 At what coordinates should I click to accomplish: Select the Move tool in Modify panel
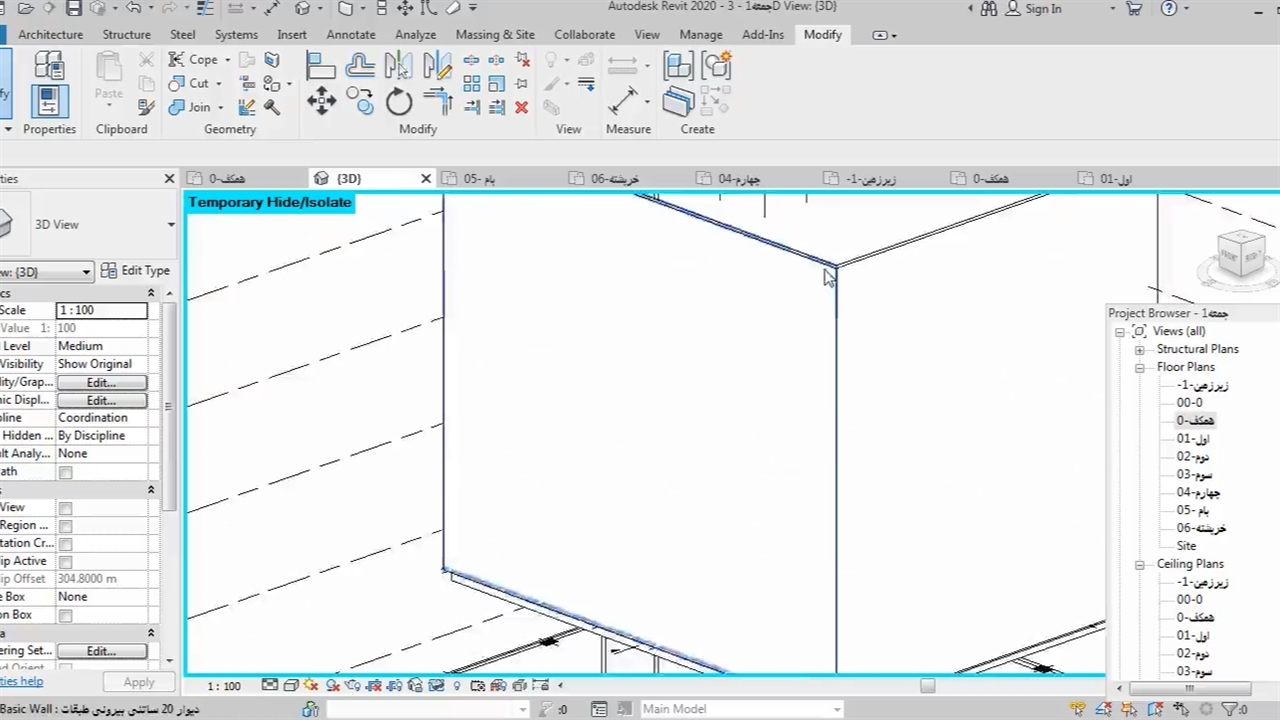pos(321,101)
